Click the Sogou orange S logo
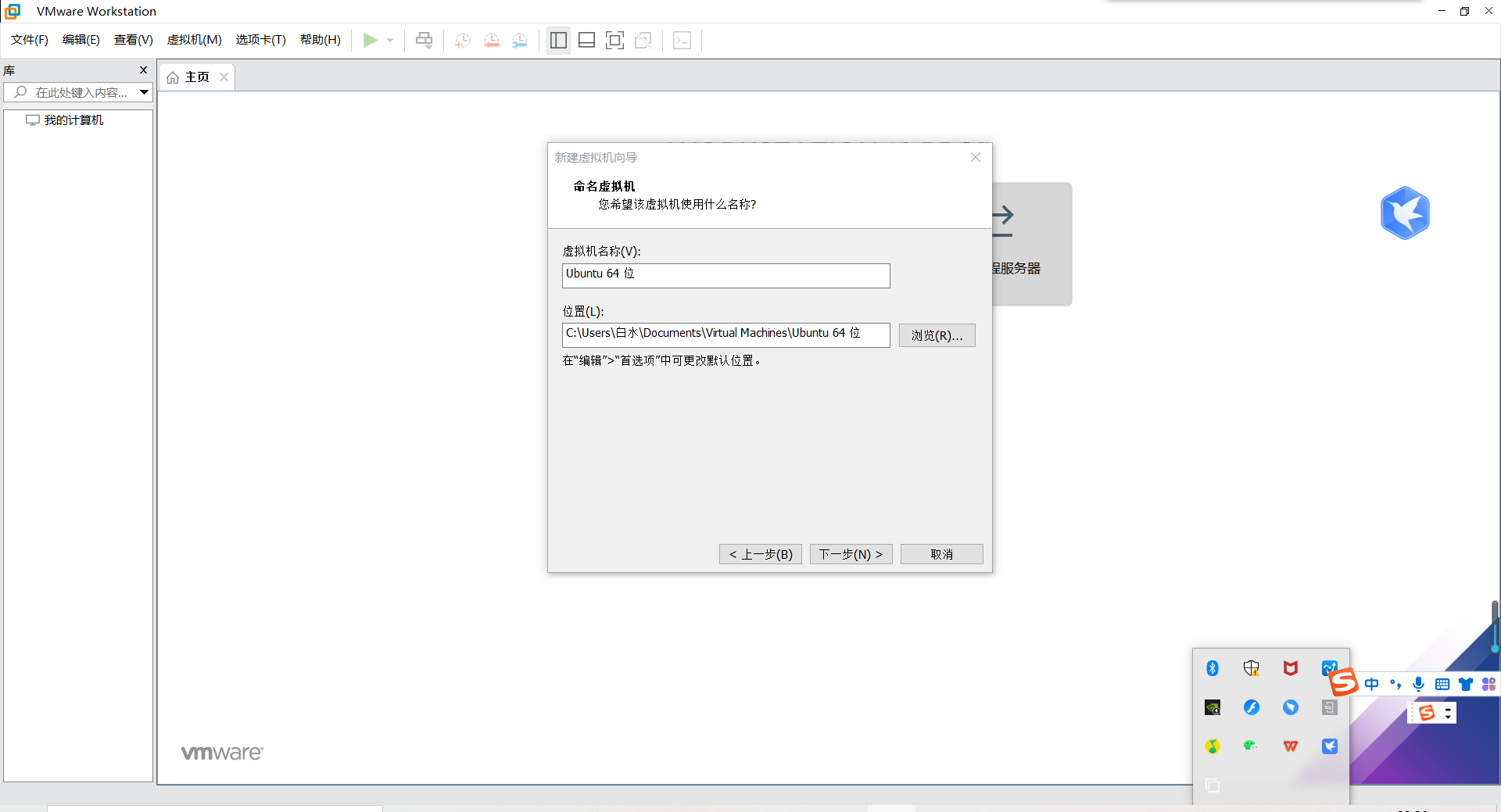 1344,682
